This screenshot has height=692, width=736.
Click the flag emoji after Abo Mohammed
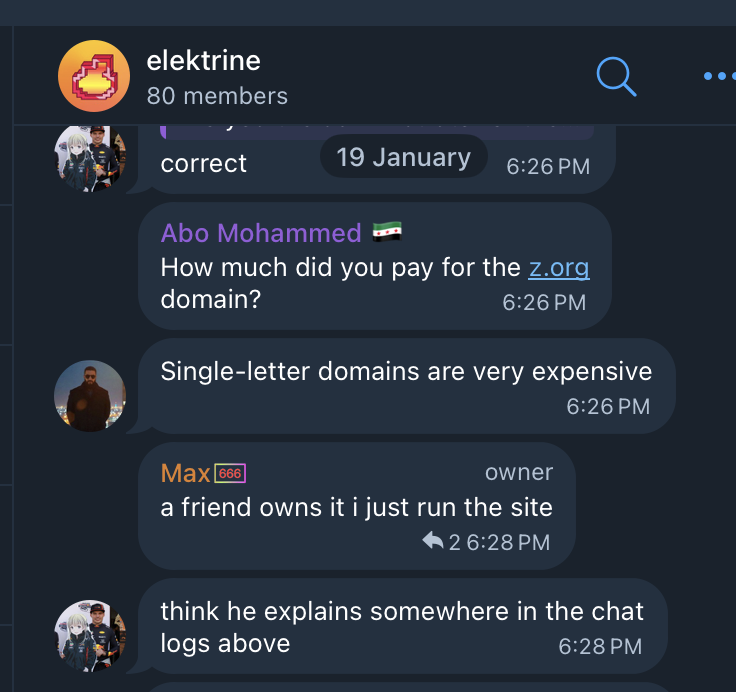tap(386, 233)
